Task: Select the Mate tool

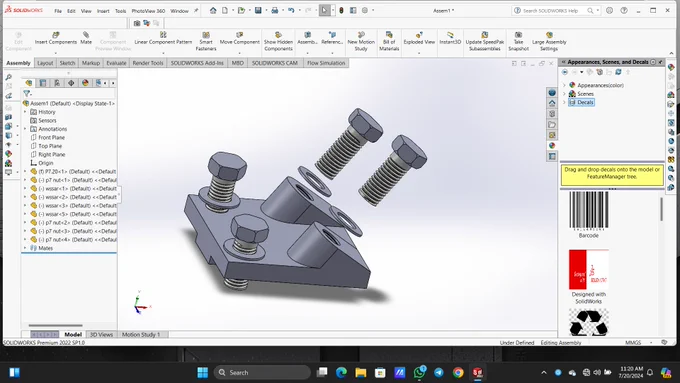Action: [86, 38]
